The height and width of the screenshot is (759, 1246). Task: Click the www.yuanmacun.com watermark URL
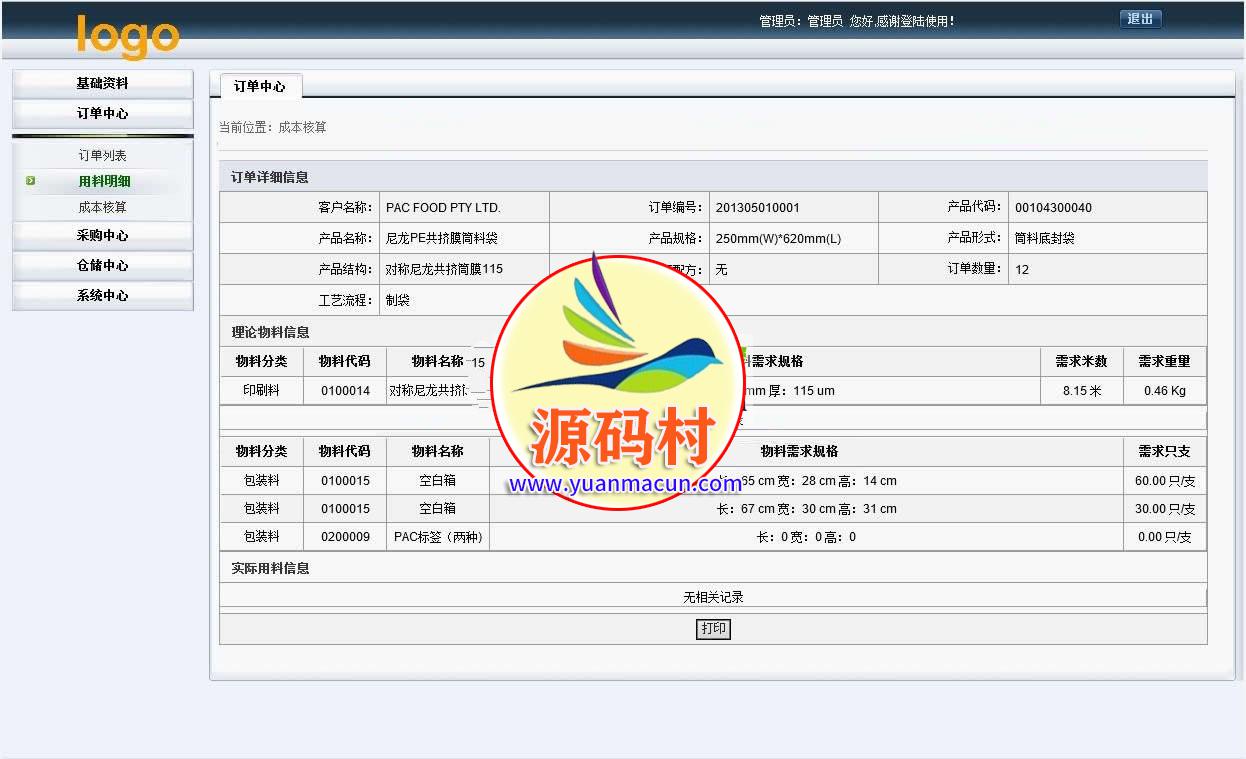click(x=625, y=485)
